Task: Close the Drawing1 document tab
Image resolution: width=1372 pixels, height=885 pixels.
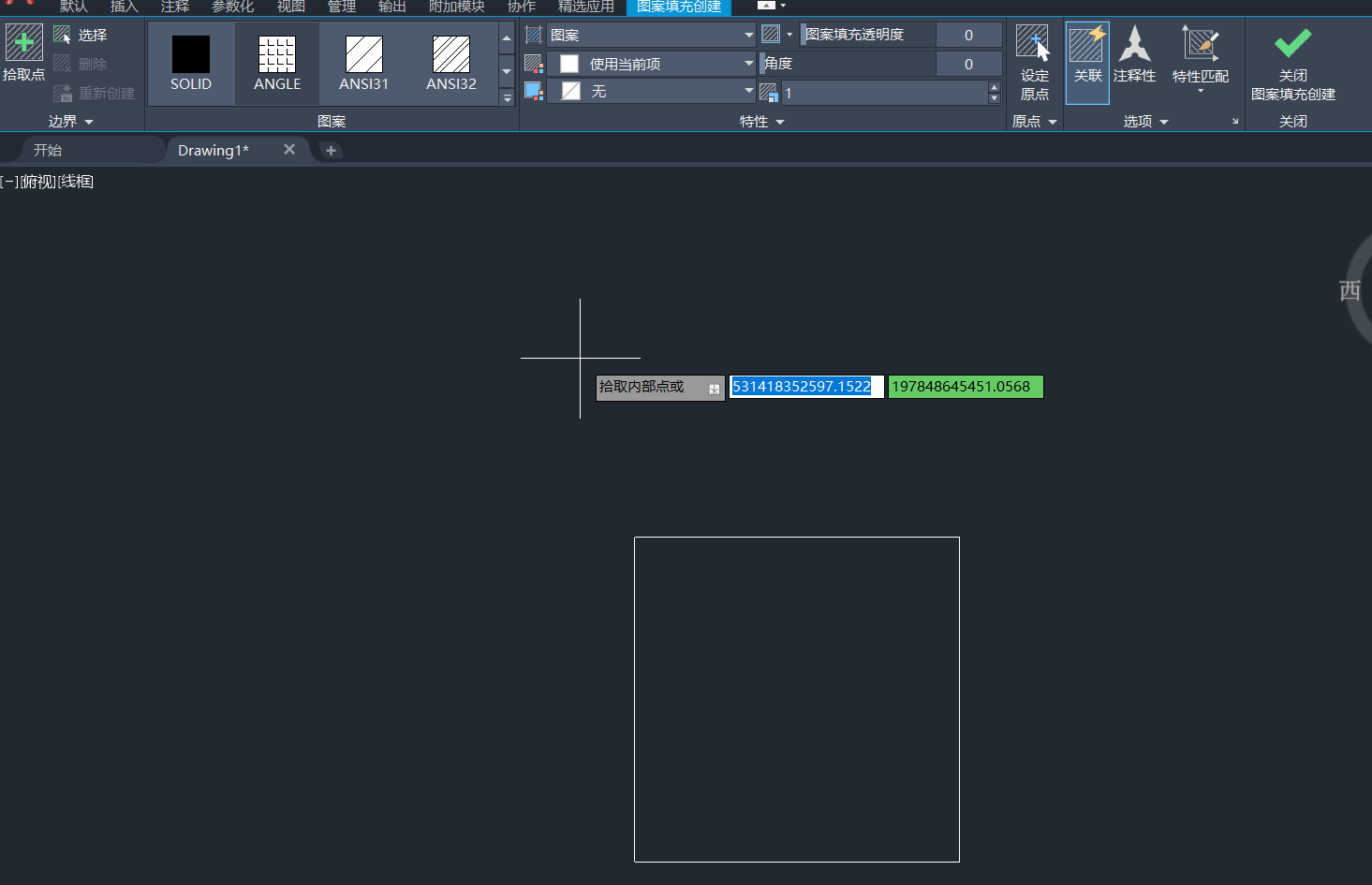Action: (x=289, y=150)
